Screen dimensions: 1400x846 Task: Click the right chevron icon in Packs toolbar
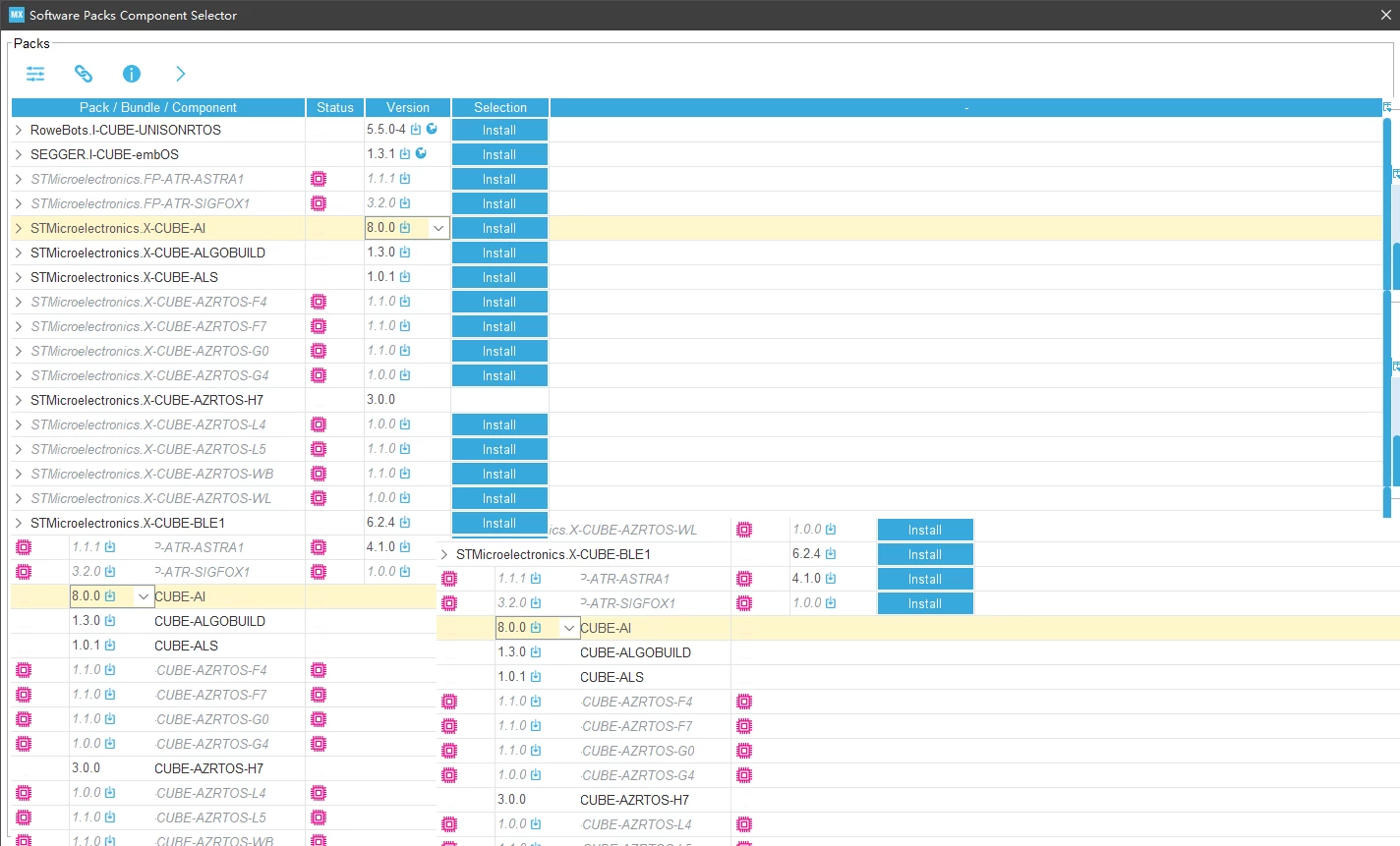point(180,74)
